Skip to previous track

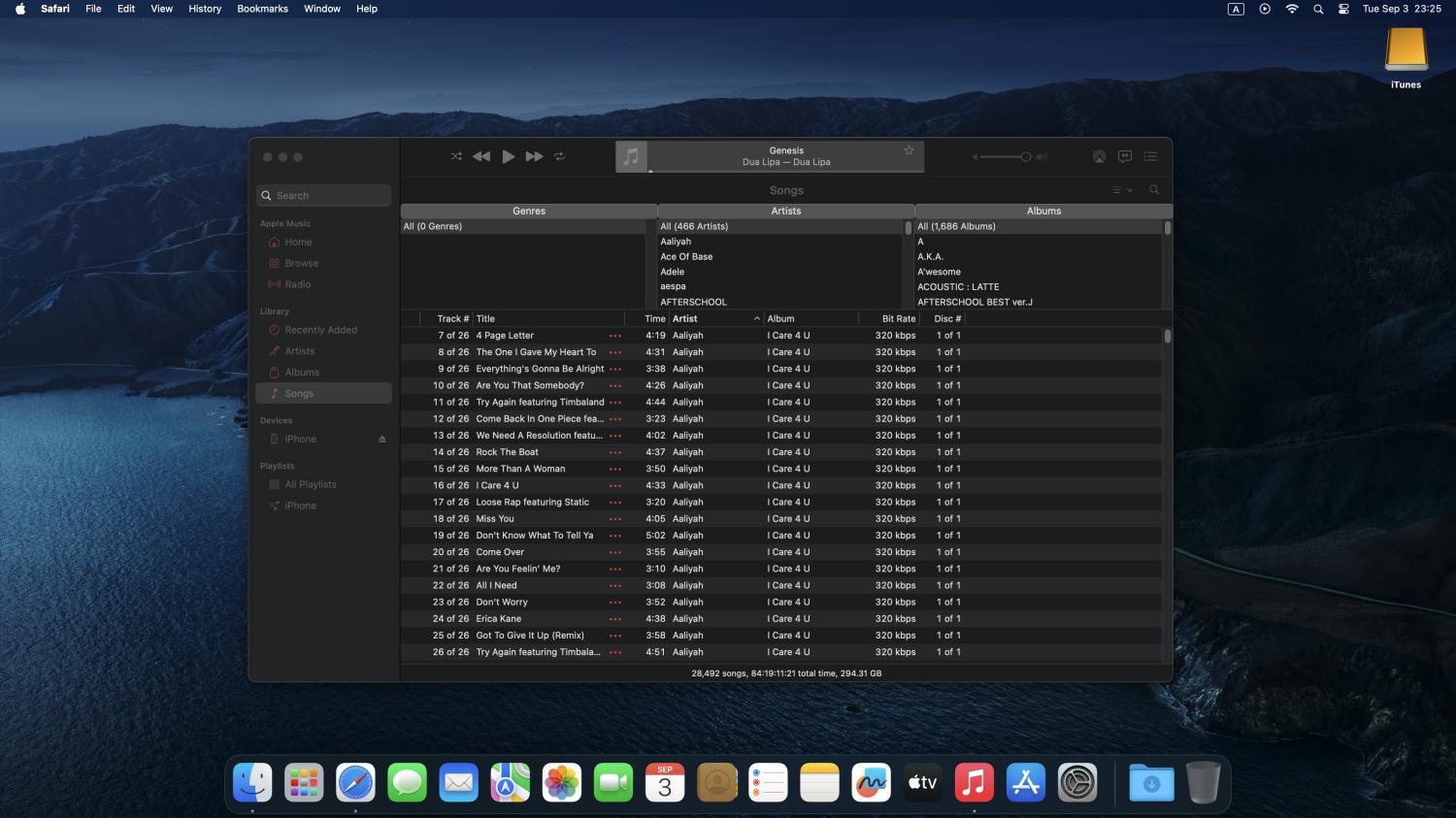[481, 156]
